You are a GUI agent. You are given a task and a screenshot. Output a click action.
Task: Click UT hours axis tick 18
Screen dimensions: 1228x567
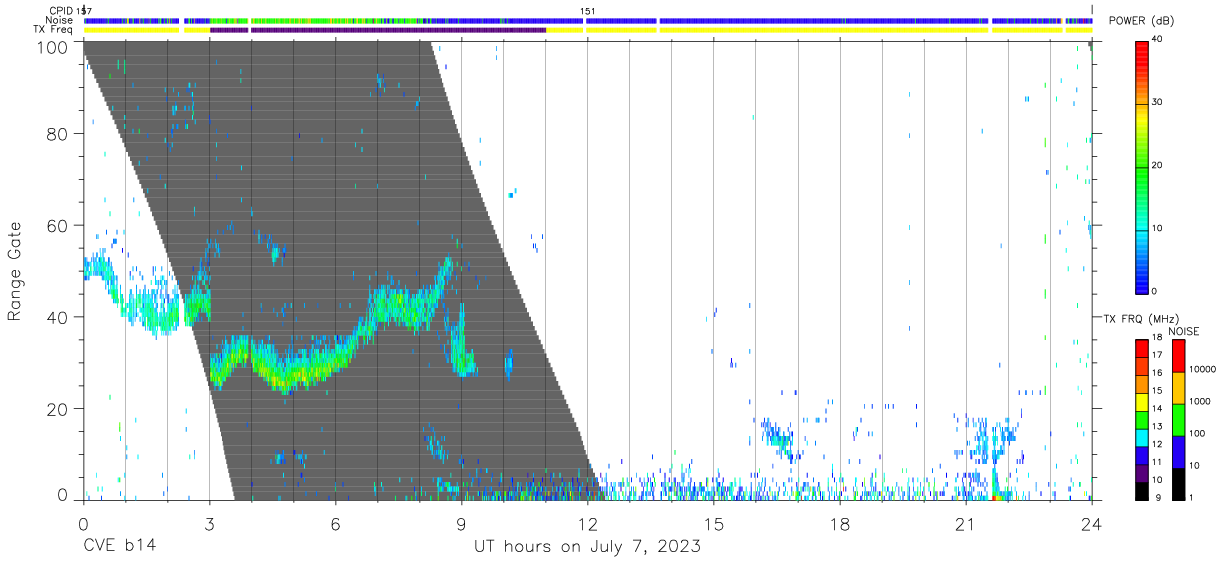(840, 523)
